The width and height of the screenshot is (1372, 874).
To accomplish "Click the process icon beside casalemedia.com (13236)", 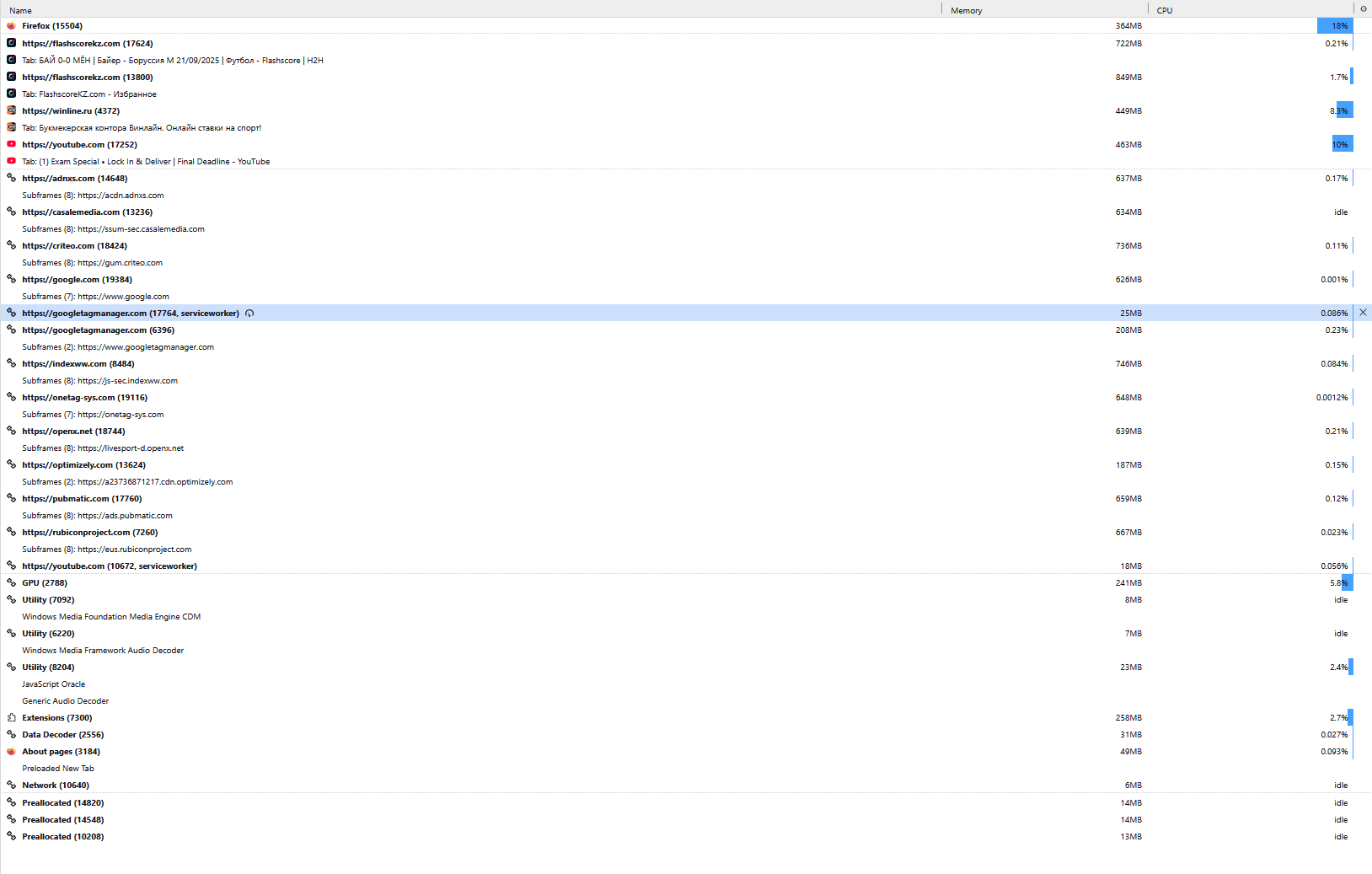I will click(x=11, y=212).
